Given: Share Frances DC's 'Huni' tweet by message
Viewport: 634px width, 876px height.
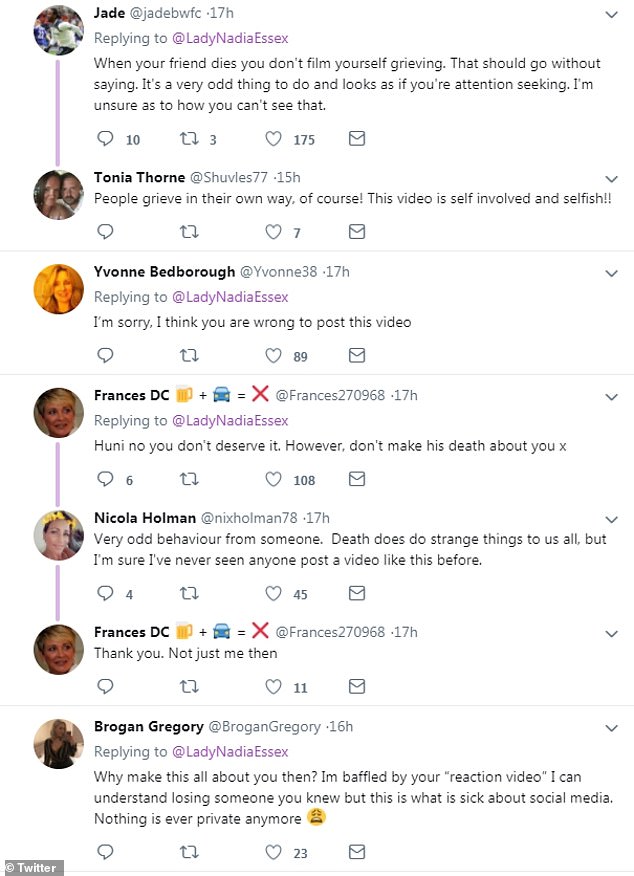Looking at the screenshot, I should click(x=356, y=479).
